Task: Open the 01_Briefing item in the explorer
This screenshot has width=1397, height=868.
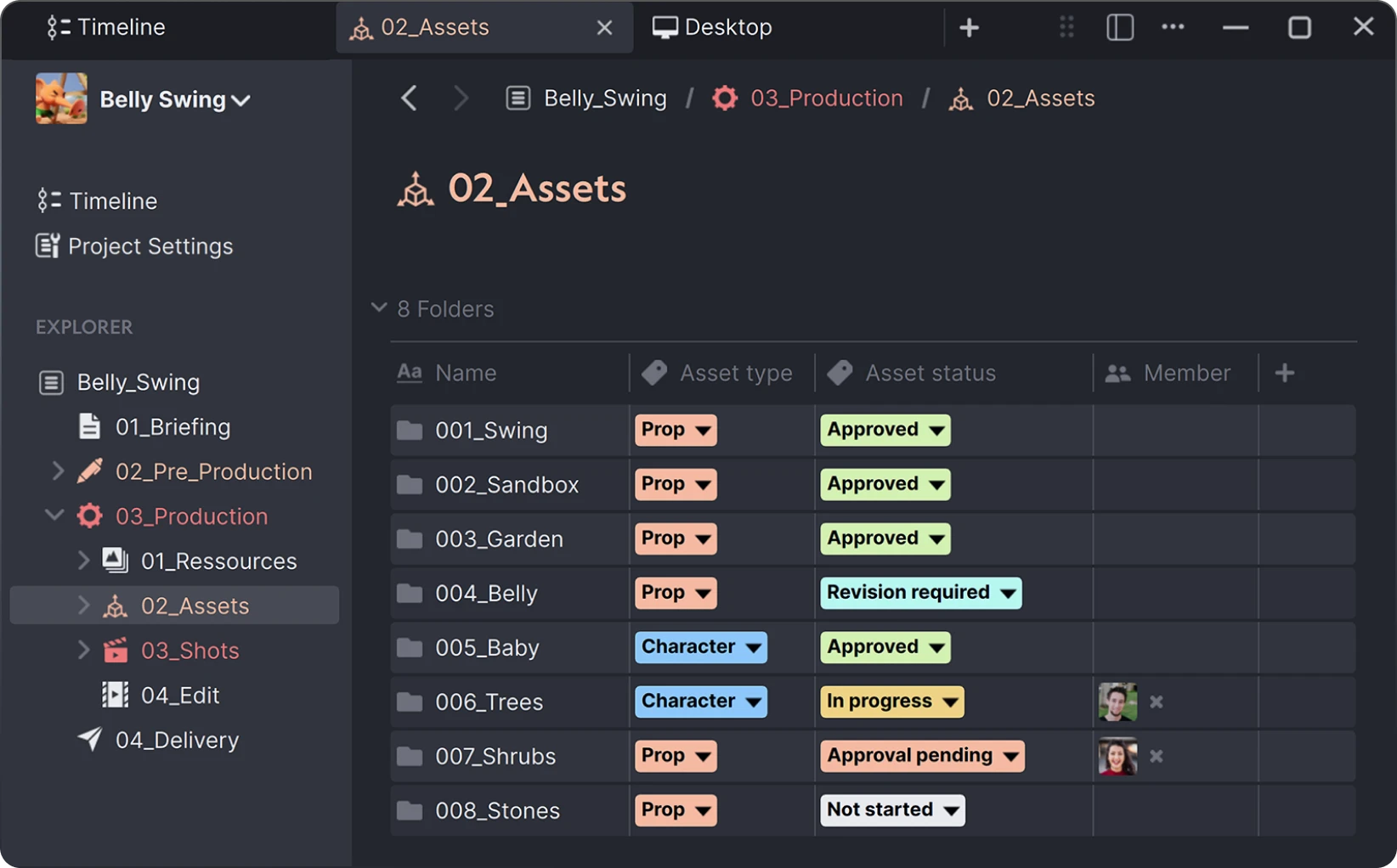Action: [173, 427]
